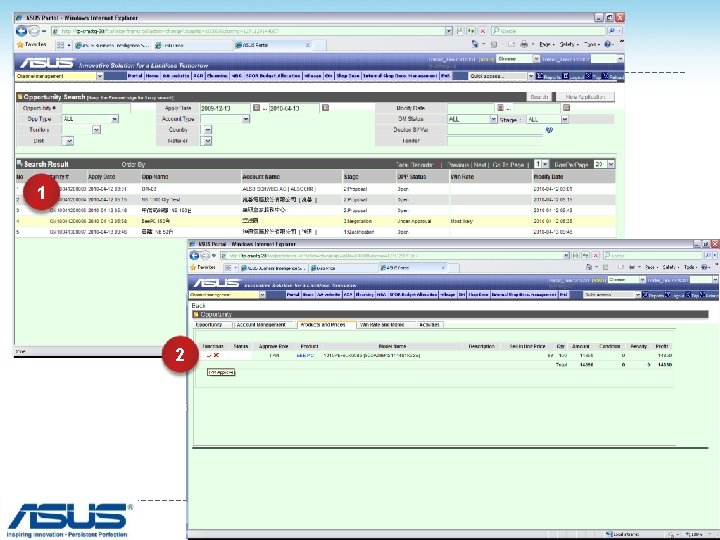
Task: Click the Back arrow in the Opportunity detail browser window
Action: (x=194, y=256)
